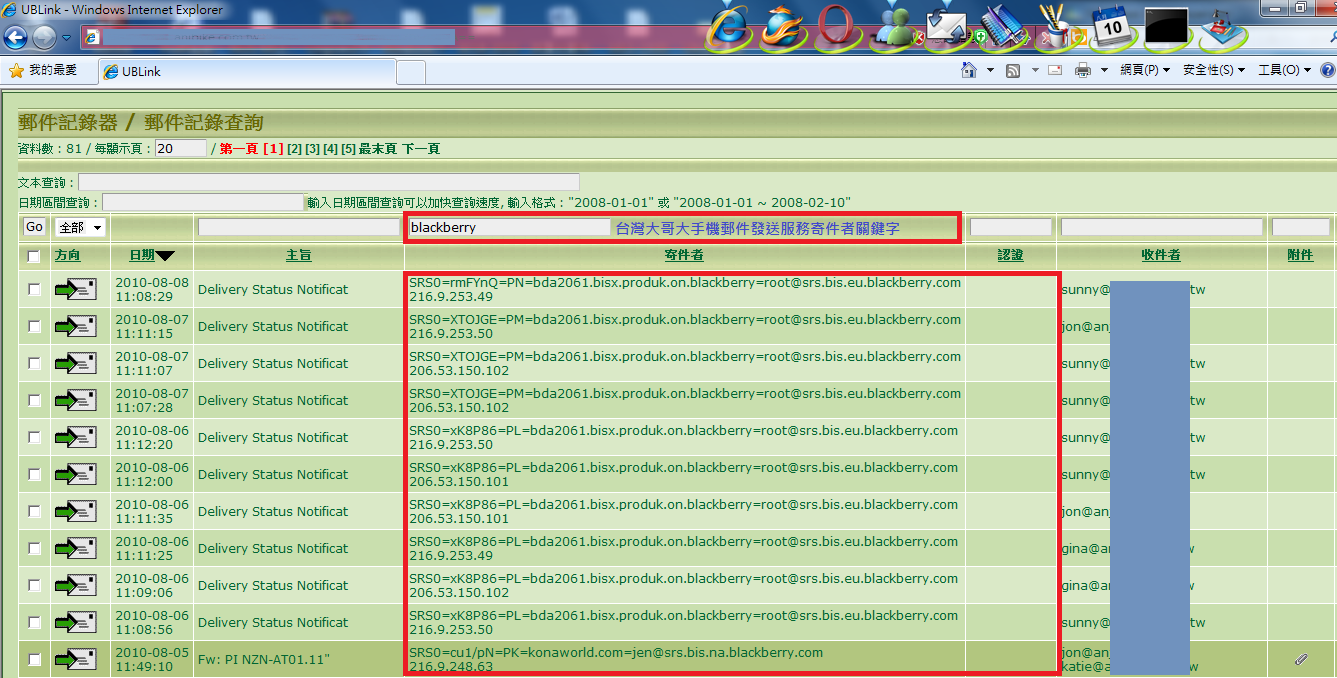Click the envelope direction icon for 2010-08-08 11:08:29
1337x678 pixels.
(x=75, y=289)
